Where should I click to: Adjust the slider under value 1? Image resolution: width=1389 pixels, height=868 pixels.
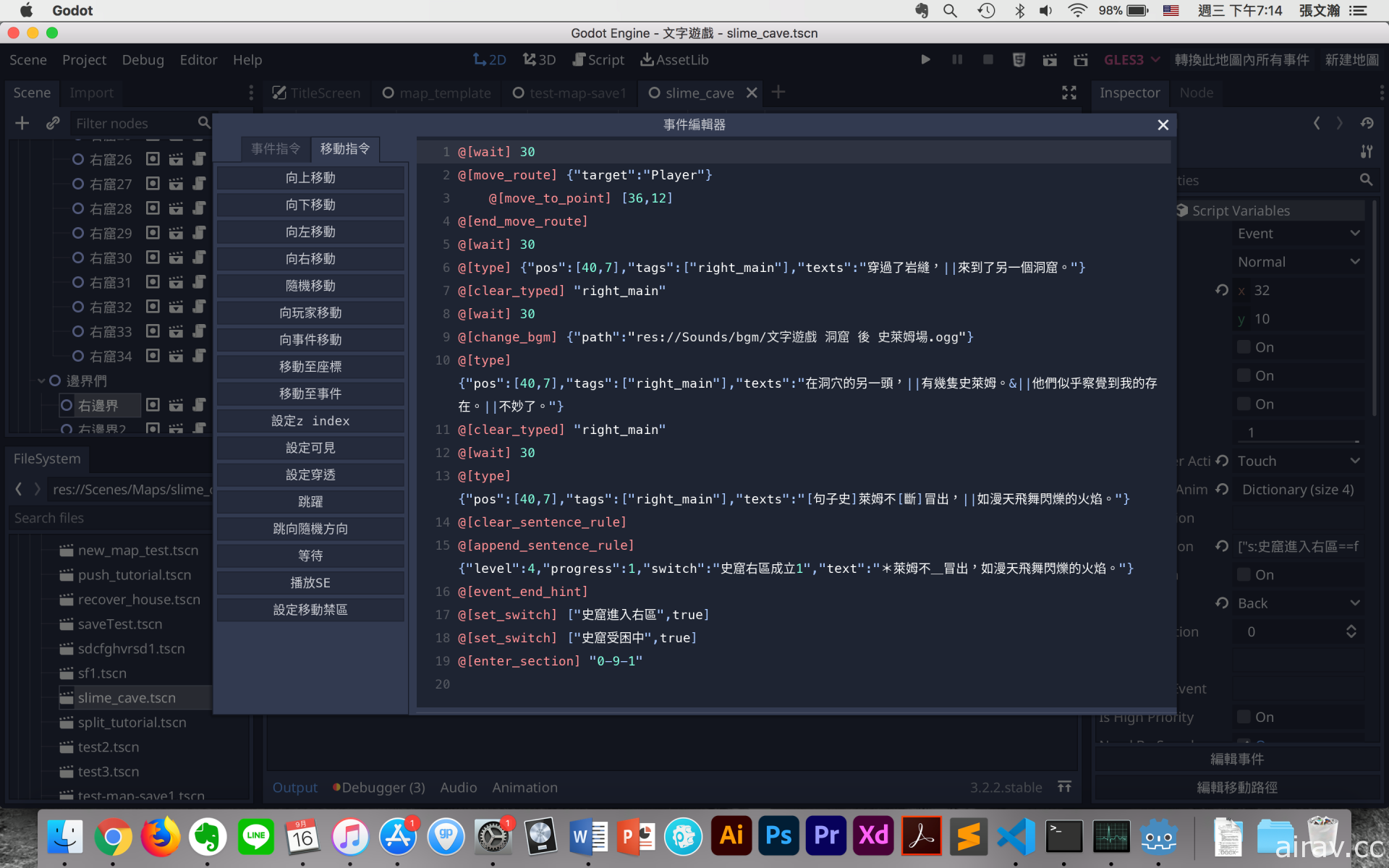pyautogui.click(x=1299, y=441)
